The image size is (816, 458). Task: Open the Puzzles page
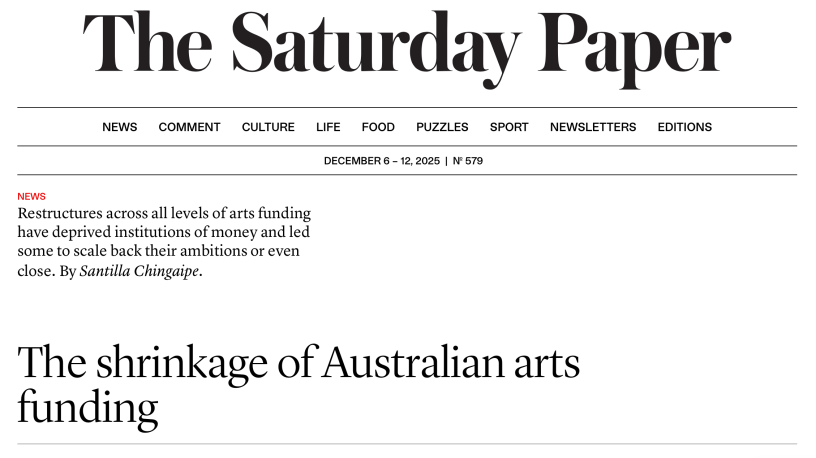[x=442, y=127]
